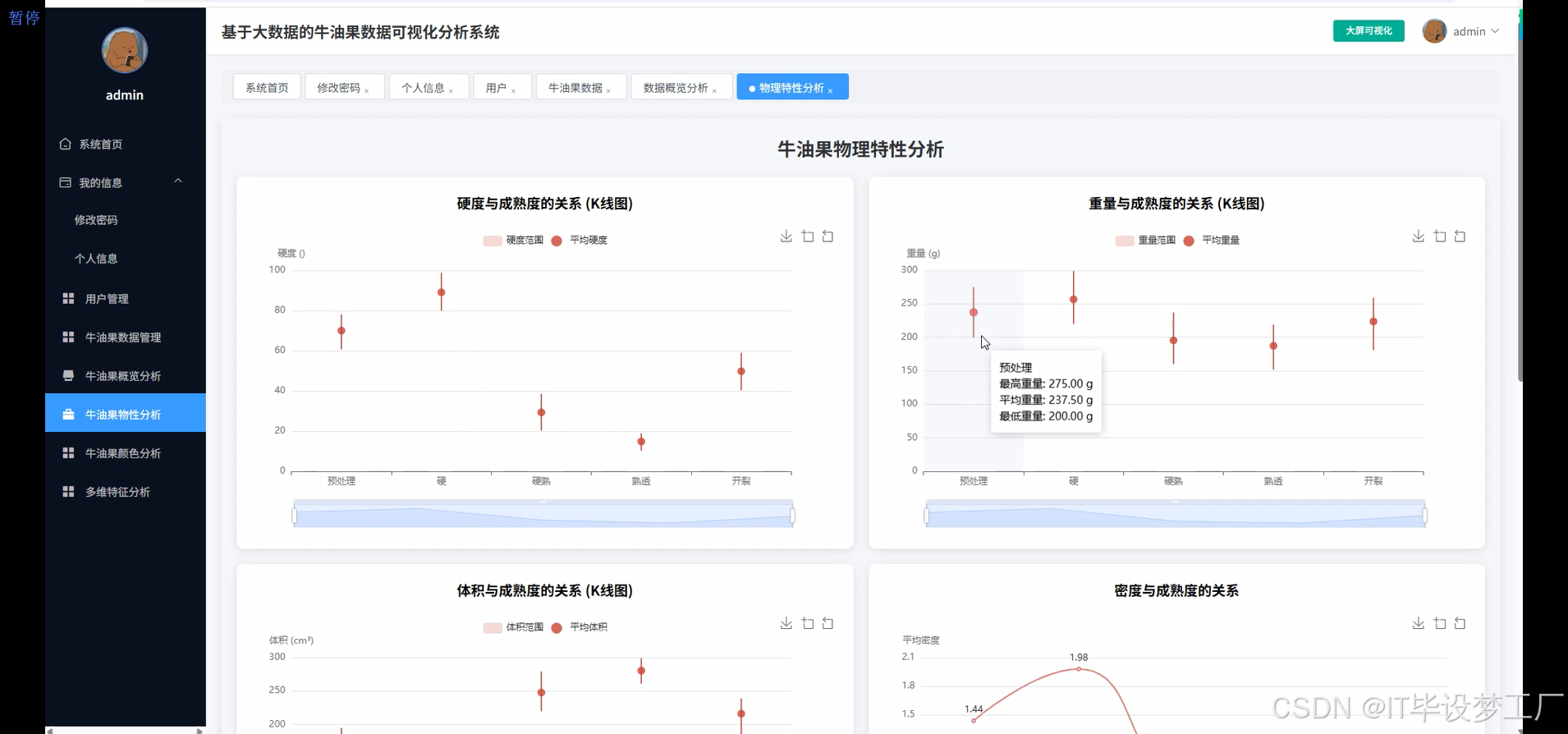Open the admin account dropdown arrow
Image resolution: width=1568 pixels, height=734 pixels.
coord(1495,31)
